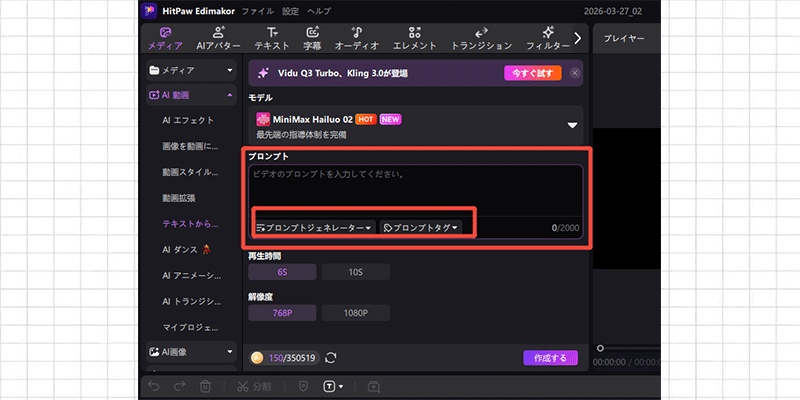This screenshot has width=800, height=400.
Task: Click the undo arrow icon
Action: (153, 386)
